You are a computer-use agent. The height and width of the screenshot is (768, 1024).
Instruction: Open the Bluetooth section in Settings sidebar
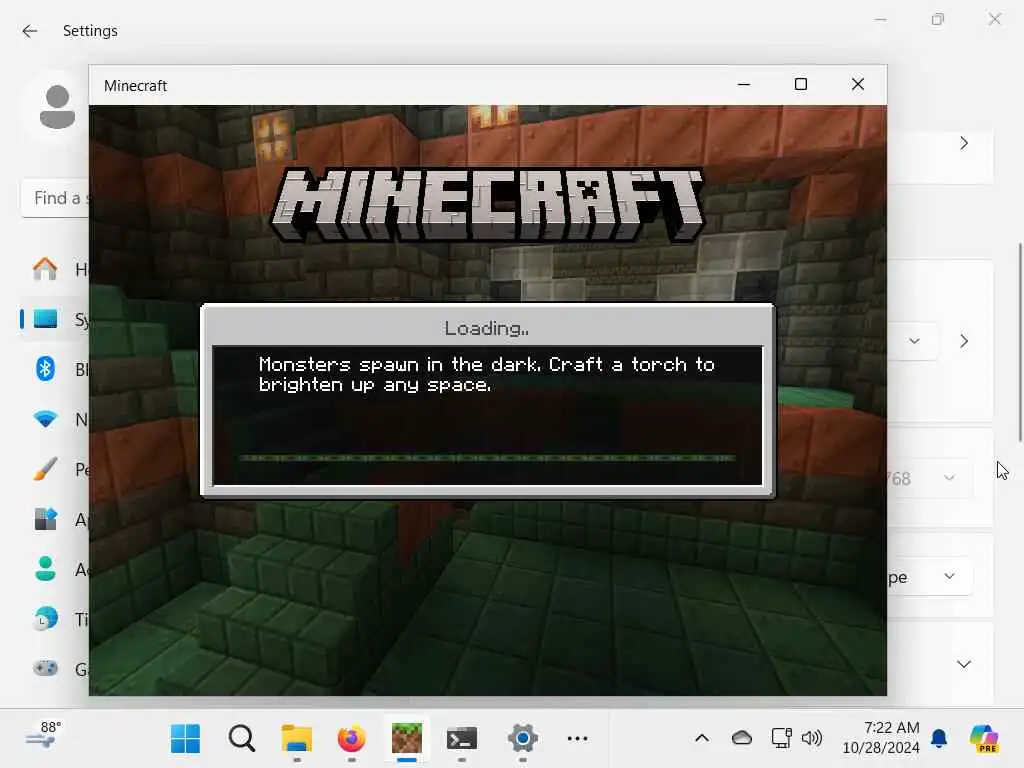[45, 369]
